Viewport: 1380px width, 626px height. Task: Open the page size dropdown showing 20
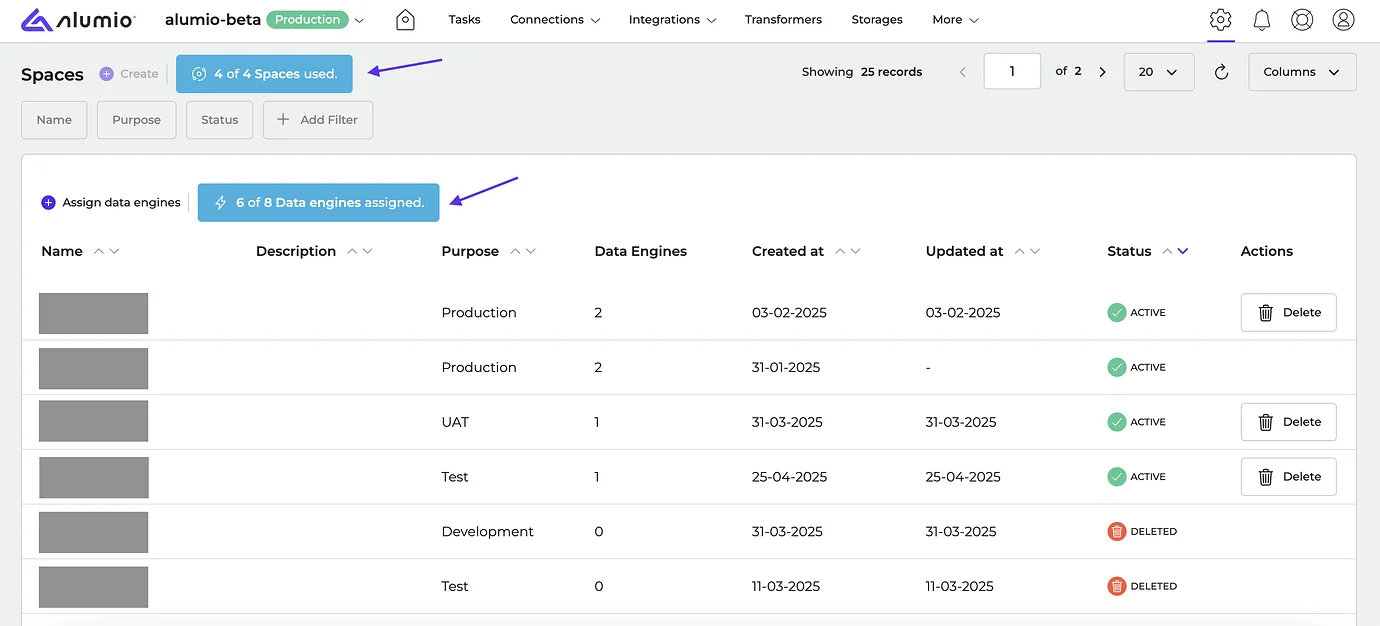tap(1159, 72)
